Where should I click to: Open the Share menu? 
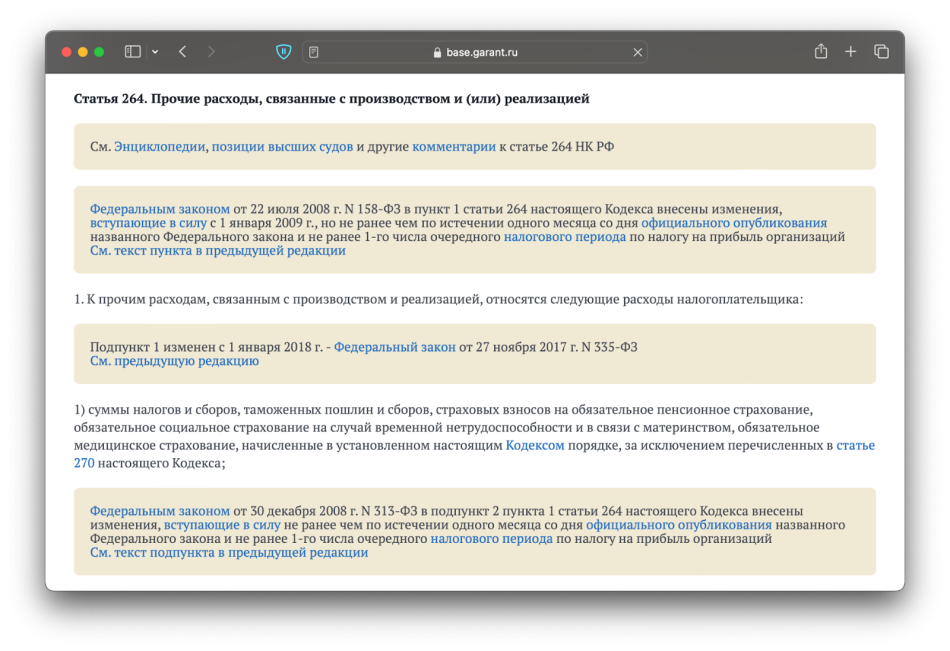(x=820, y=52)
